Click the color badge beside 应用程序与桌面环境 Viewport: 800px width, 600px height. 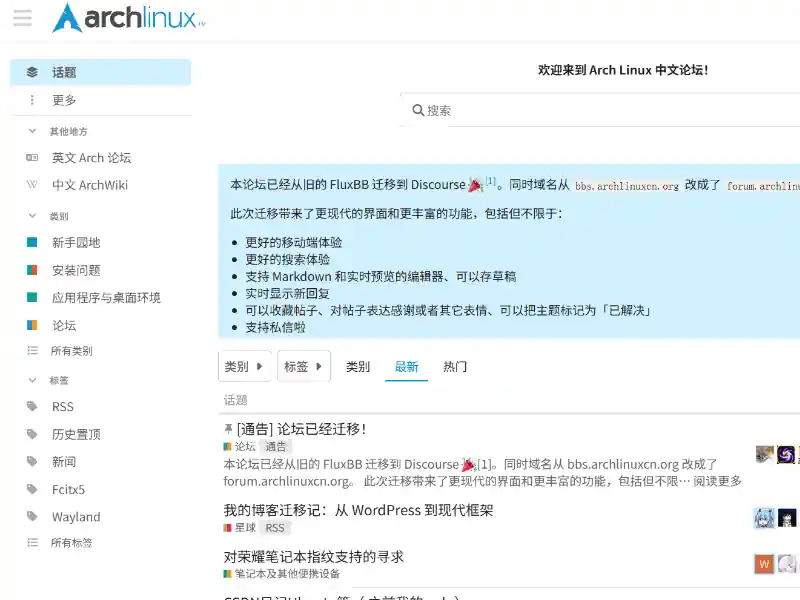point(32,297)
